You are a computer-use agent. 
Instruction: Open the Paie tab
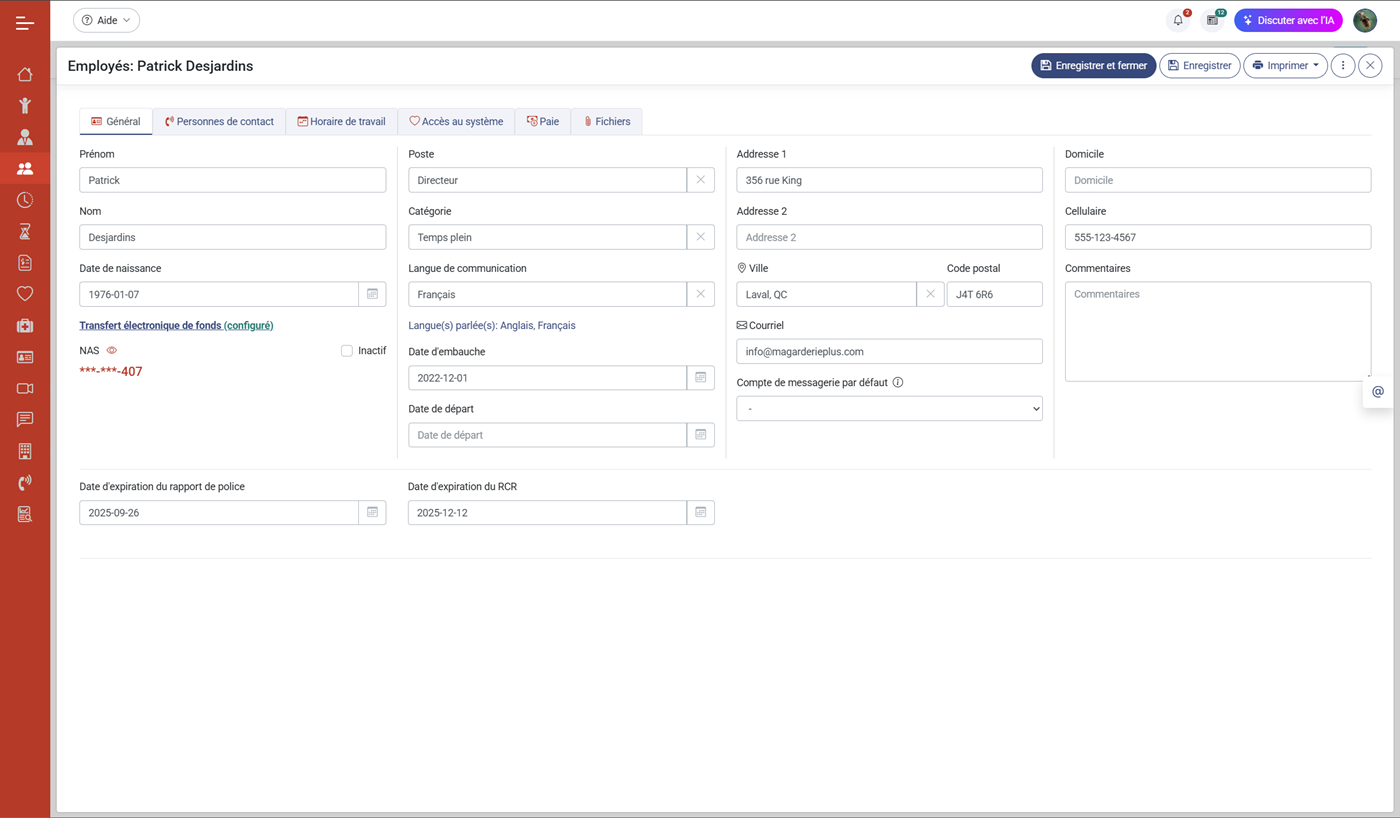(x=543, y=122)
